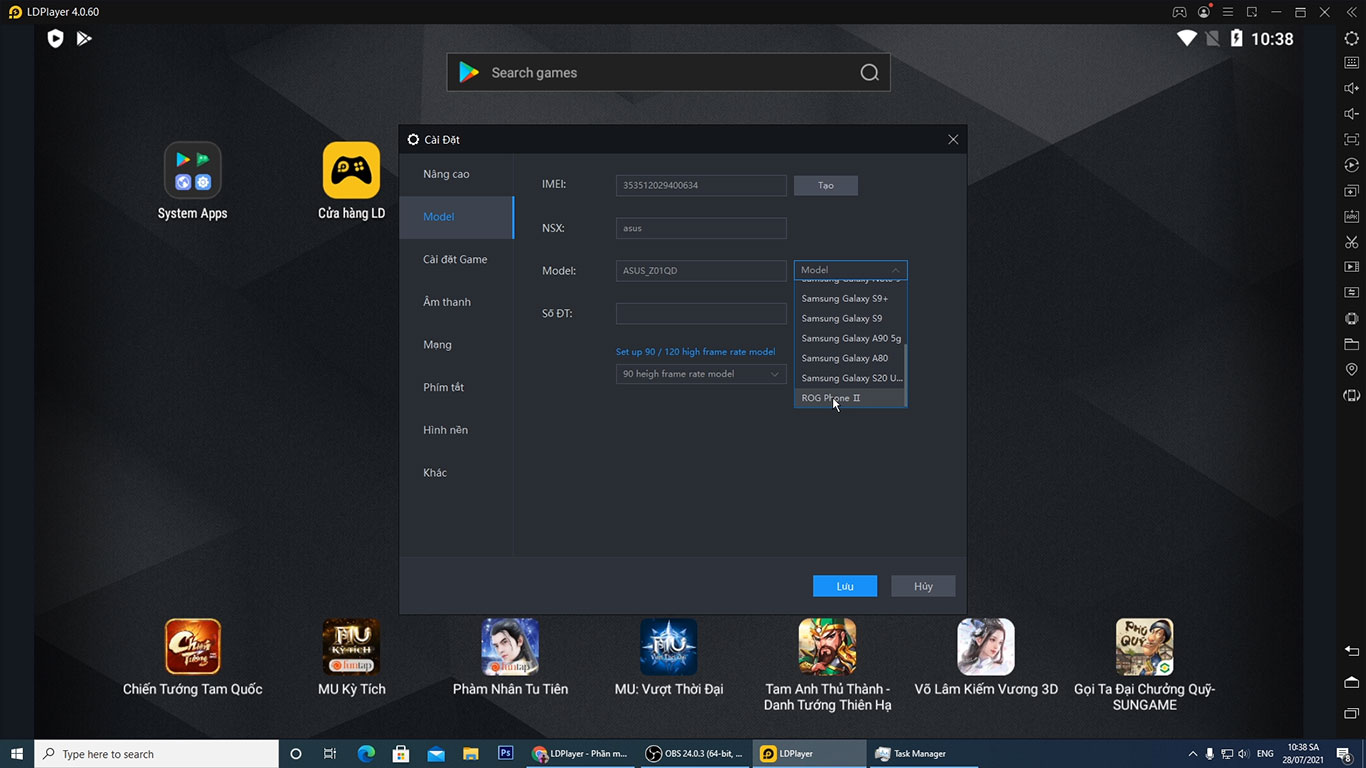Open the shared folder icon in sidebar
This screenshot has height=768, width=1366.
click(1351, 344)
